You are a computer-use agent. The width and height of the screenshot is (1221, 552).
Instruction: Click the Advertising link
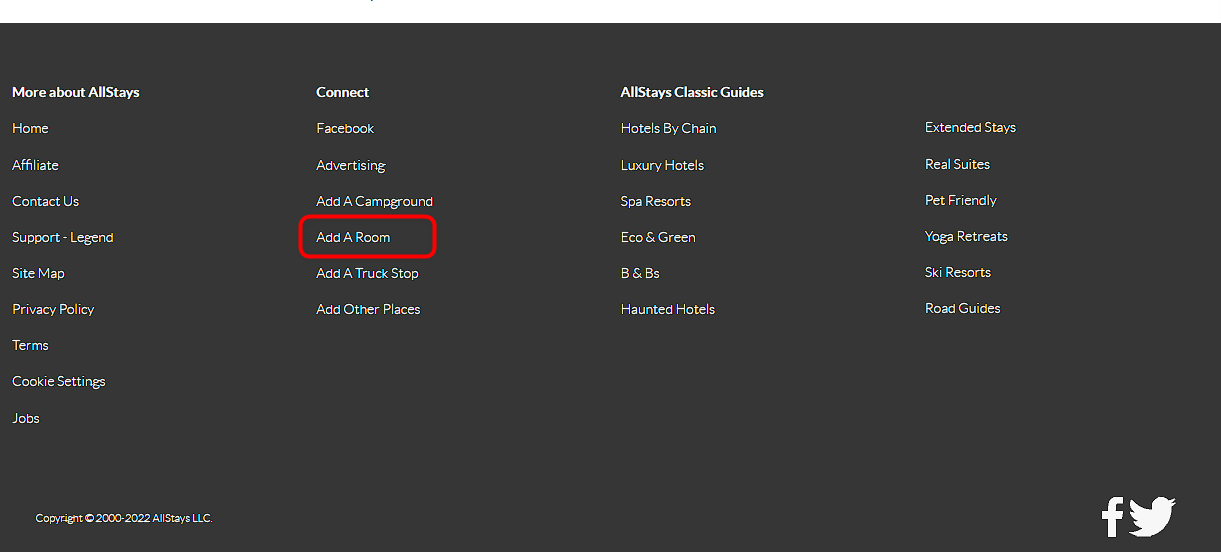(351, 165)
